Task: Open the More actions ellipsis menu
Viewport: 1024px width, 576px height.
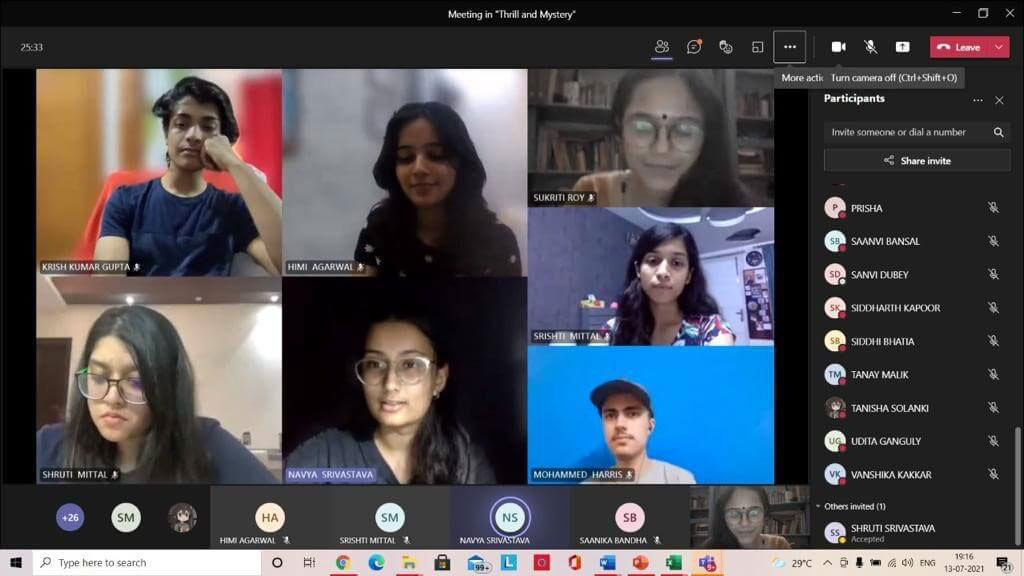Action: (x=789, y=47)
